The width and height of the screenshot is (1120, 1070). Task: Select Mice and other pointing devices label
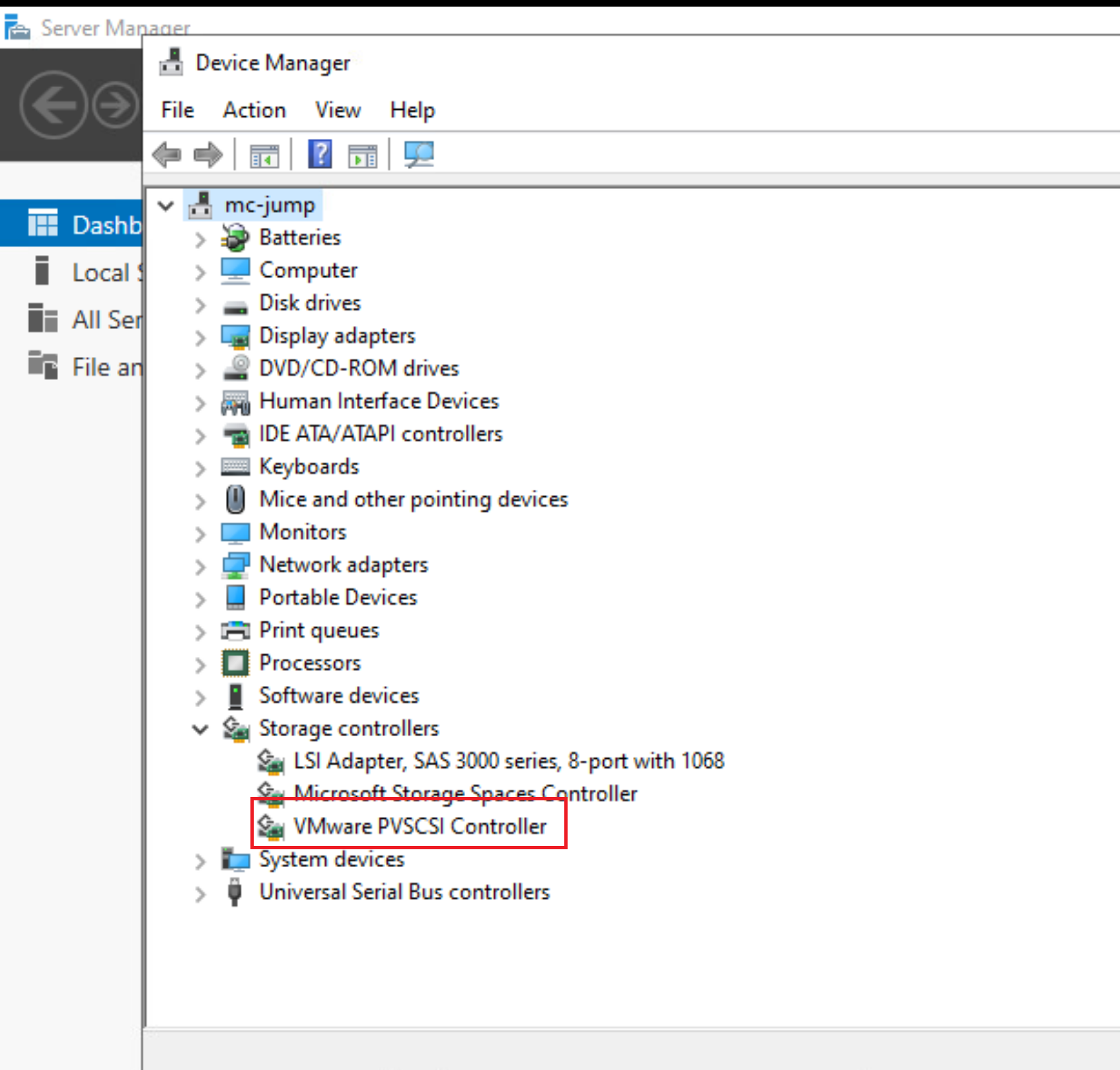pos(414,499)
